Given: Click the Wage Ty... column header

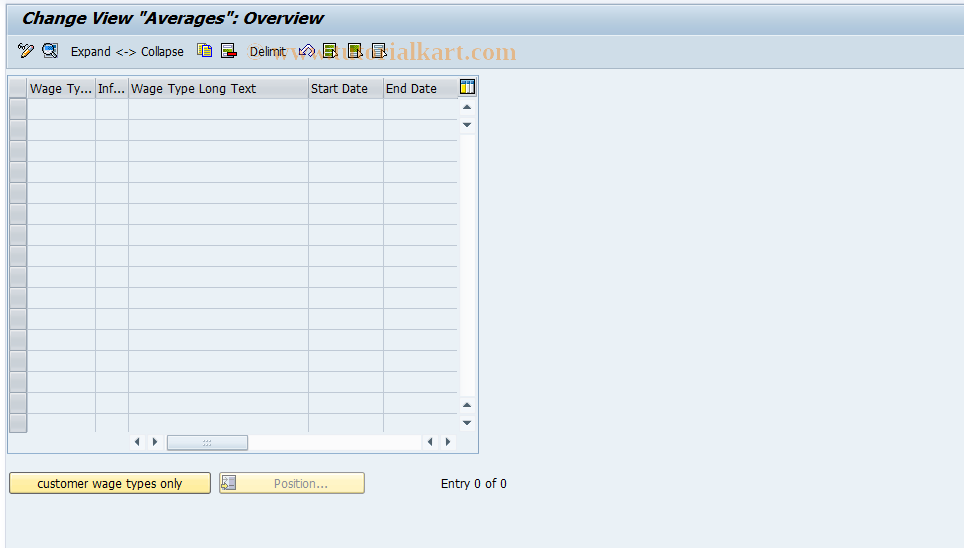Looking at the screenshot, I should pos(61,89).
